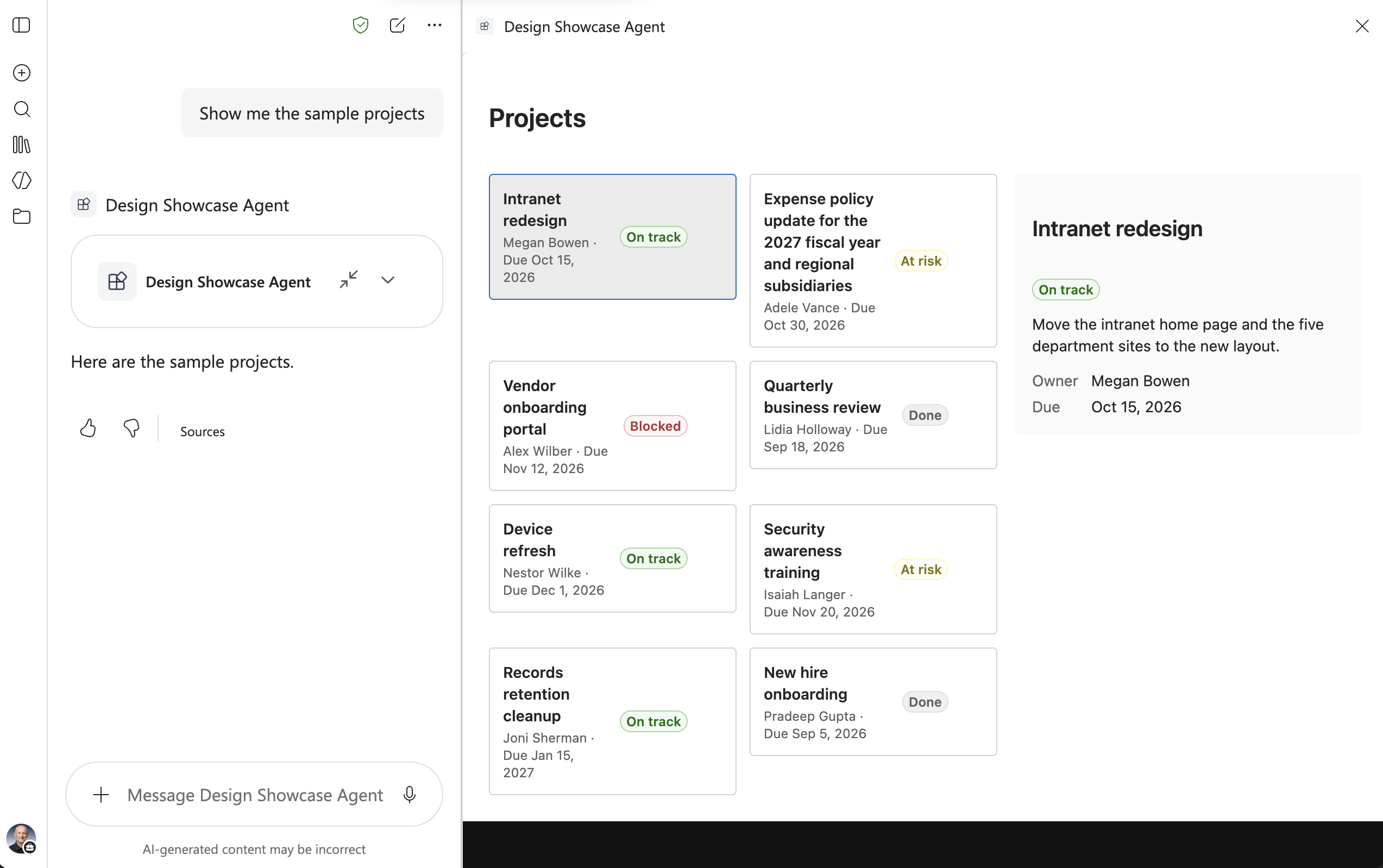Screen dimensions: 1383x868
Task: Click the Blocked status badge
Action: pyautogui.click(x=655, y=426)
